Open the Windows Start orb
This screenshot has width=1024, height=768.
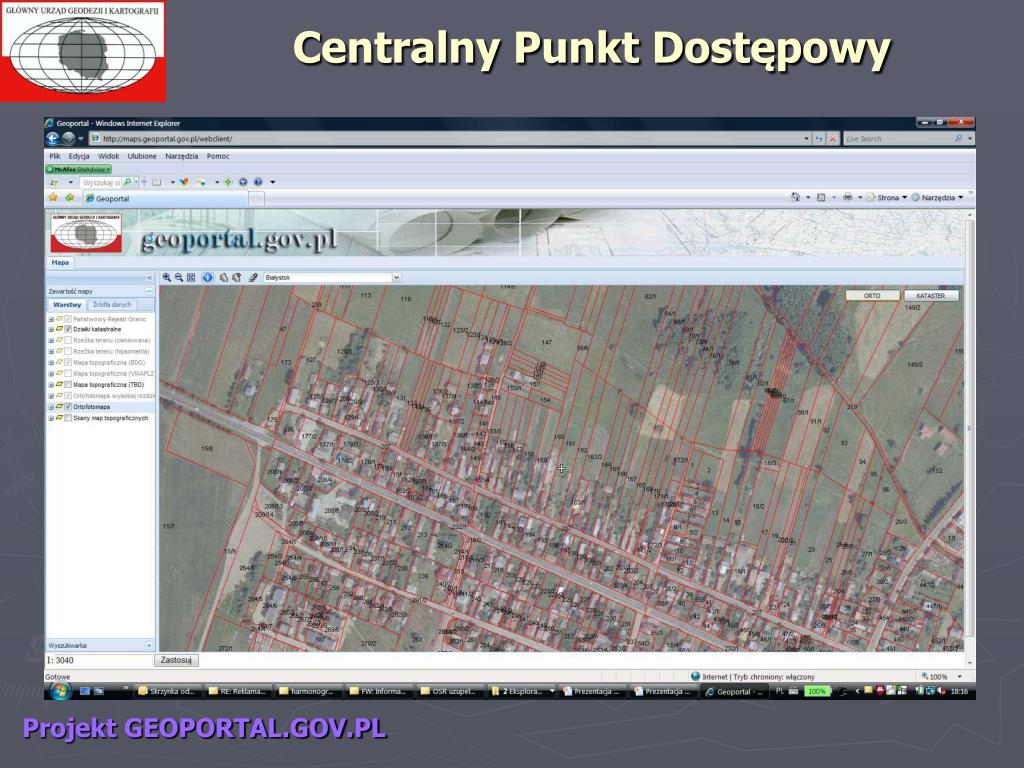pyautogui.click(x=60, y=691)
